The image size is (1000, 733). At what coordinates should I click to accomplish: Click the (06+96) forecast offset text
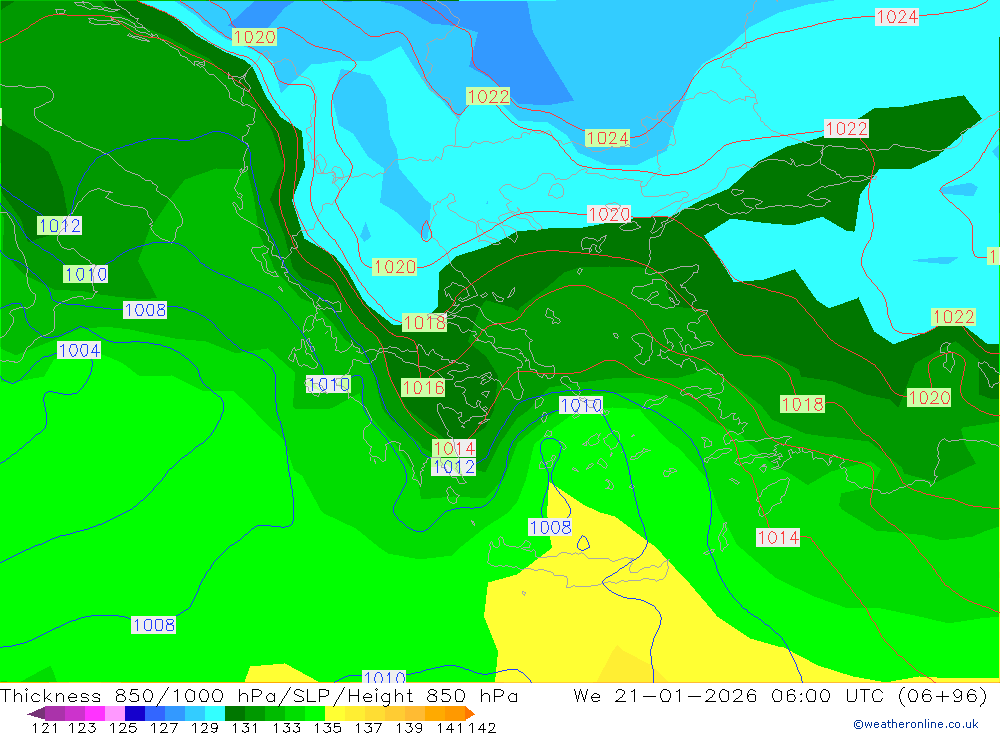[943, 695]
